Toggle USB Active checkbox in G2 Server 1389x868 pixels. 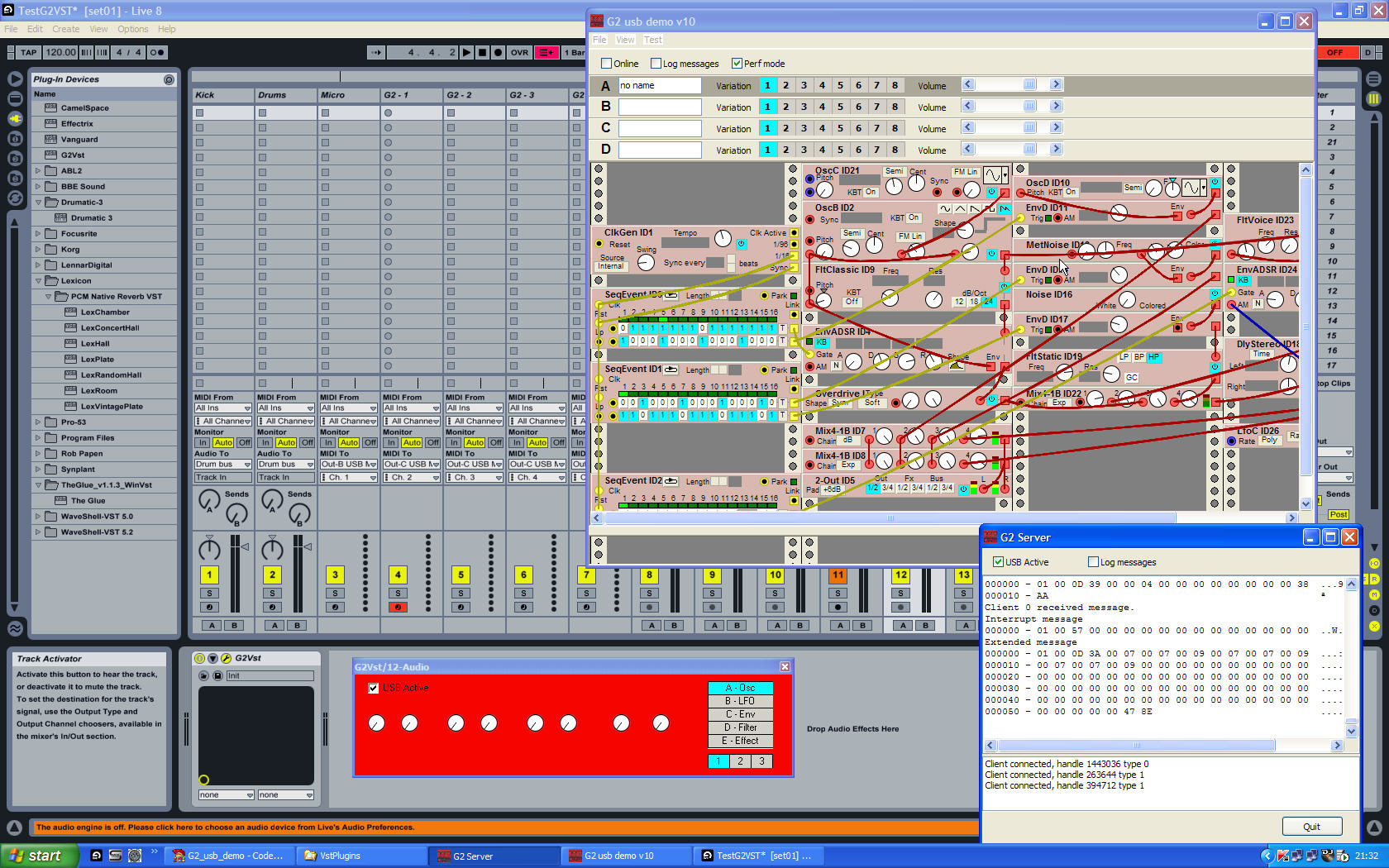tap(998, 562)
